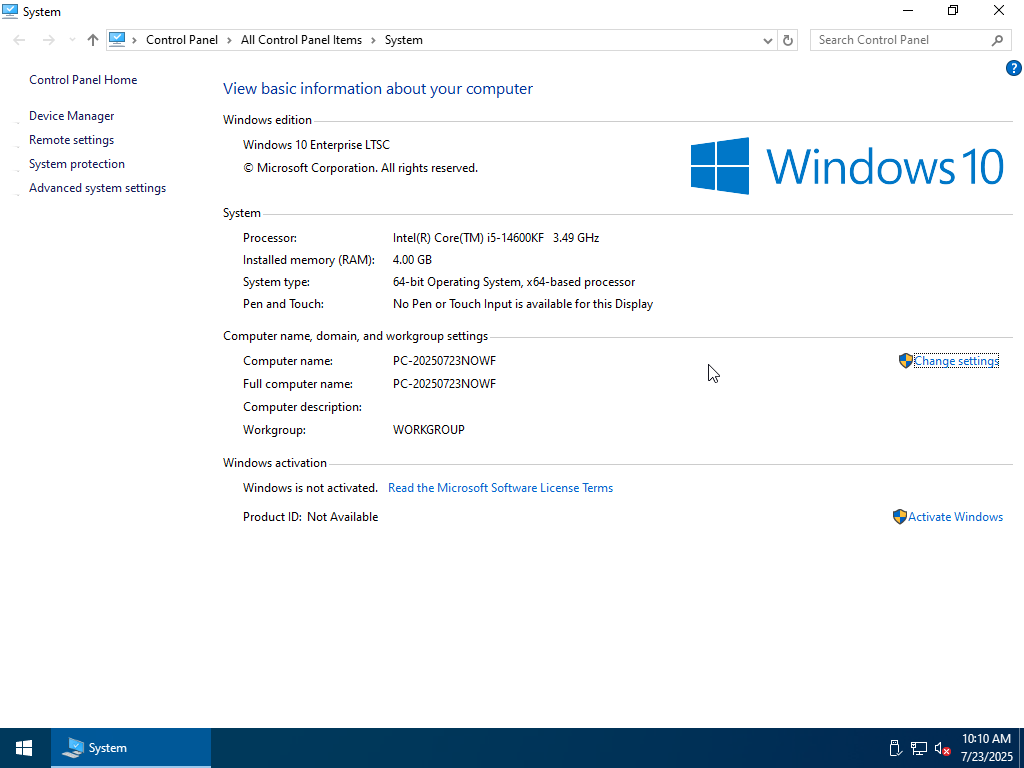Click the Up navigation arrow
The height and width of the screenshot is (768, 1024).
(93, 40)
